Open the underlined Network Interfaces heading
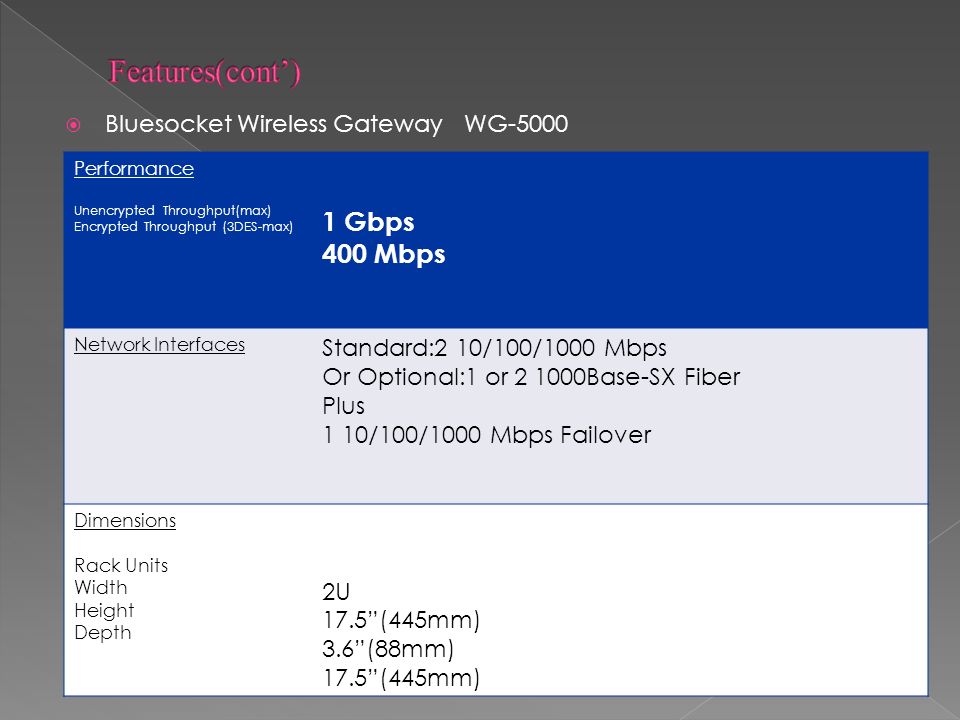960x720 pixels. click(x=159, y=345)
